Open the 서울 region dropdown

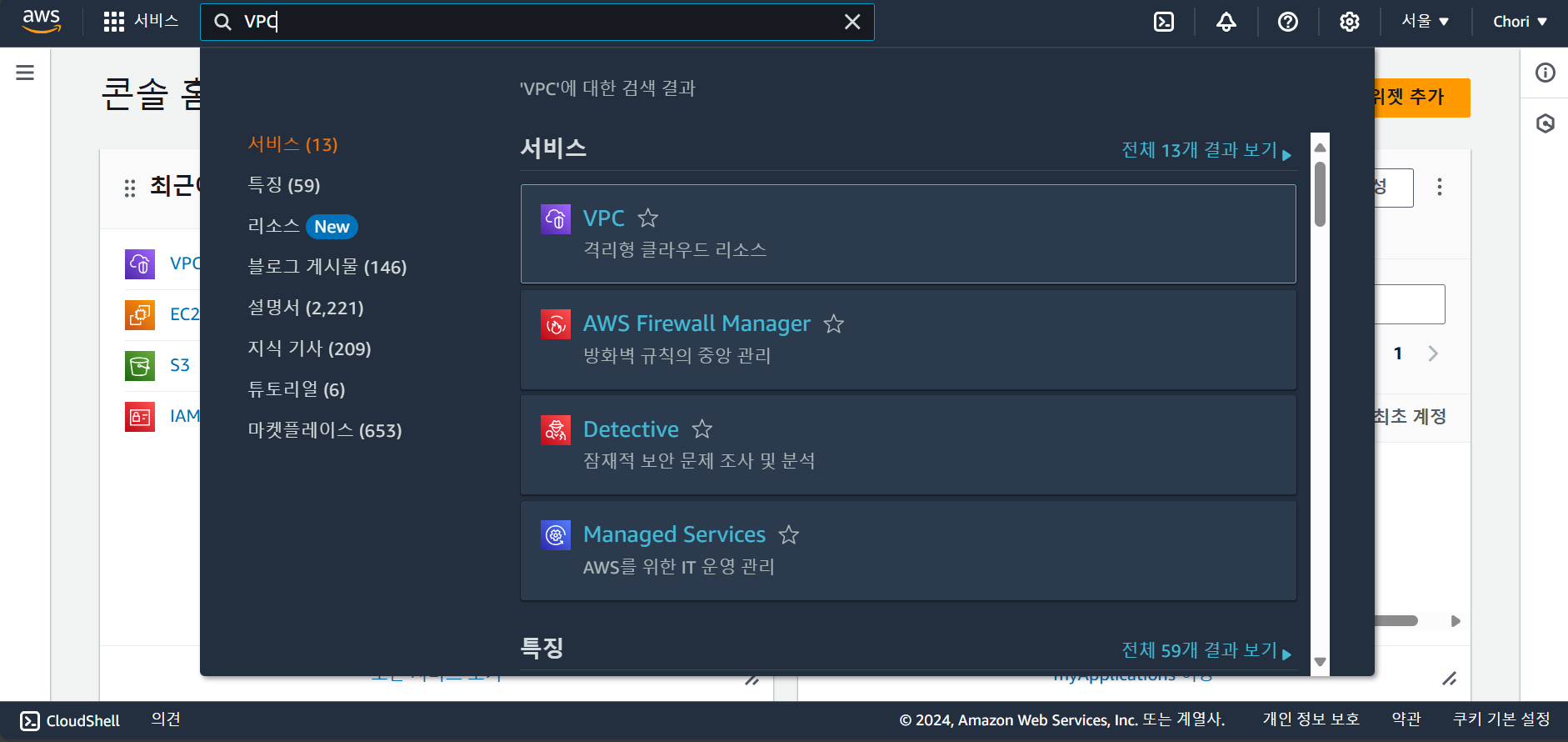click(1426, 22)
